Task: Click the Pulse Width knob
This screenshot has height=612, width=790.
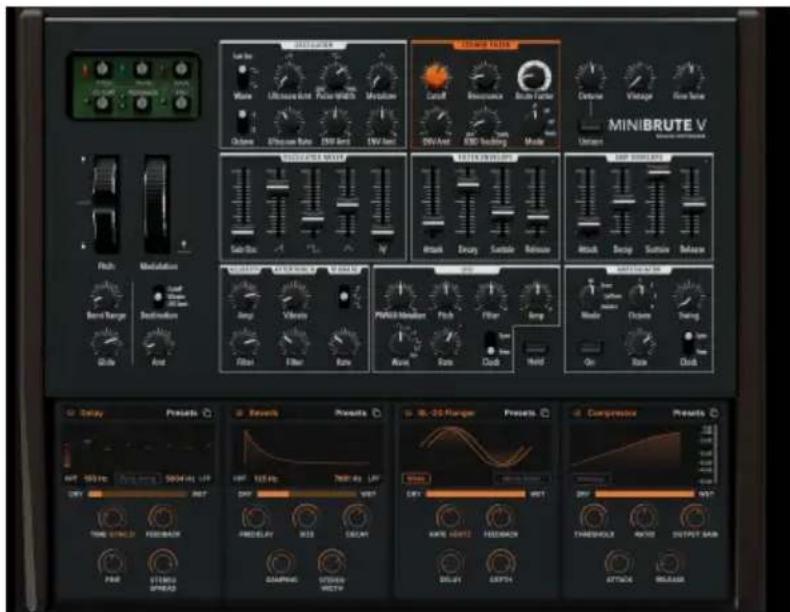Action: 335,77
